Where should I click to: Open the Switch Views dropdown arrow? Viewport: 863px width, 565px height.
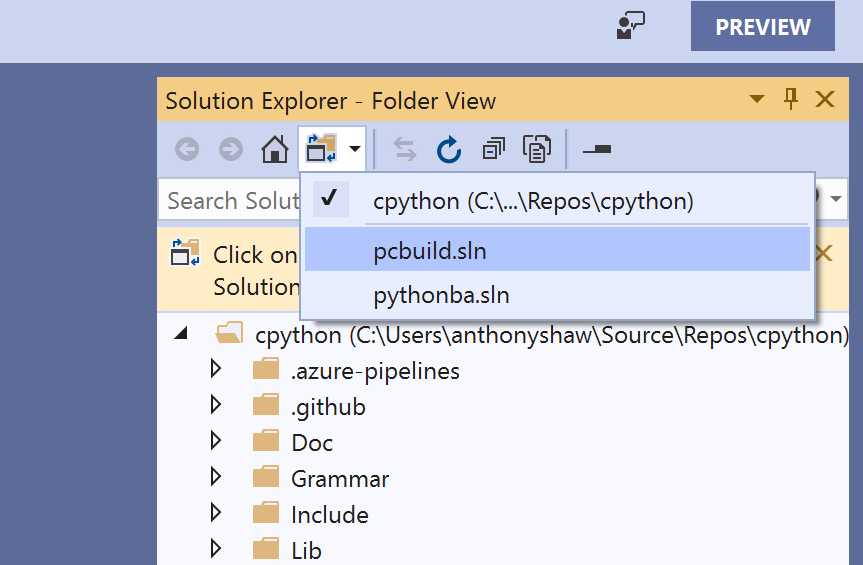click(355, 150)
